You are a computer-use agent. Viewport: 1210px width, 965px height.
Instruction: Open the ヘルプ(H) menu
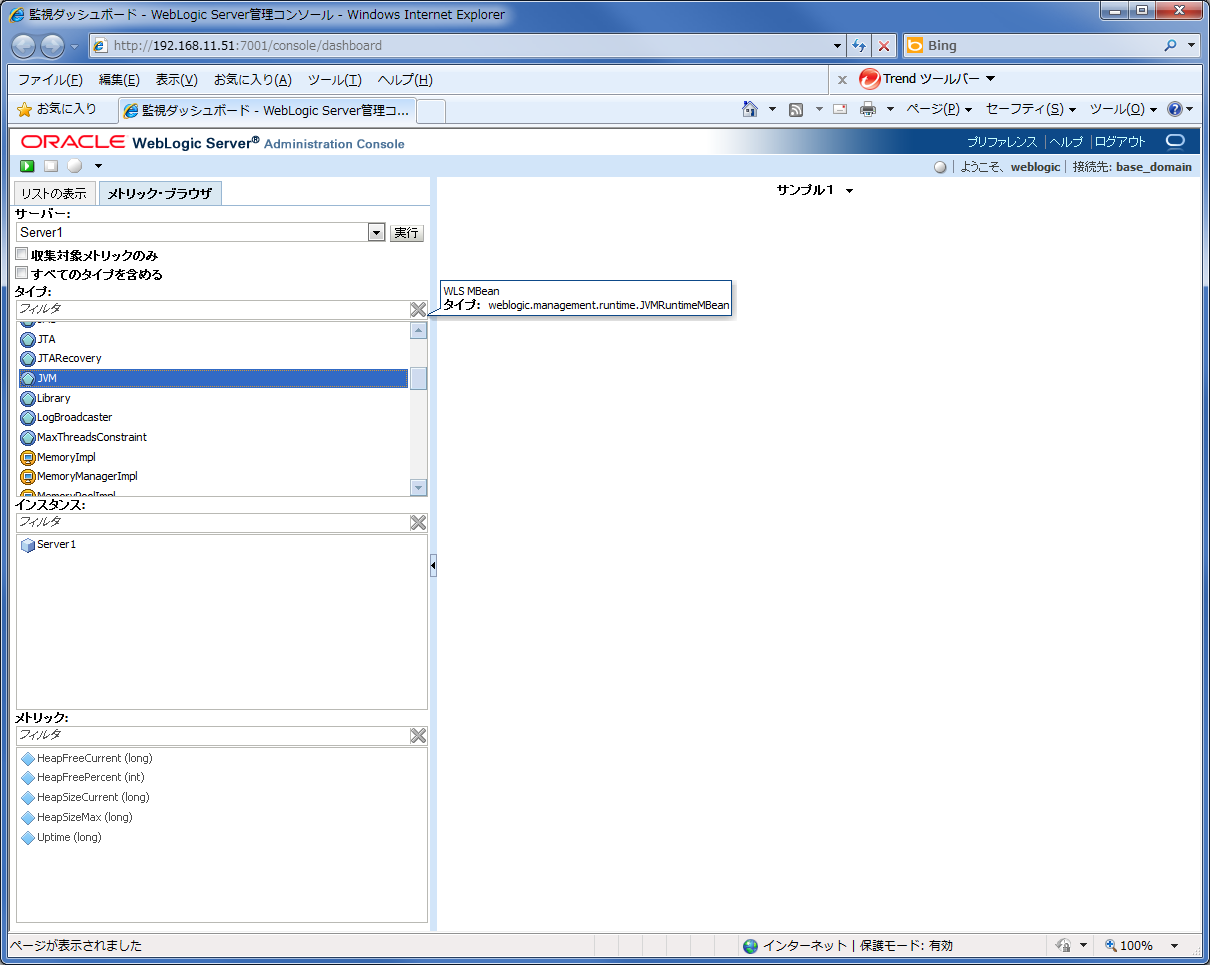(405, 80)
